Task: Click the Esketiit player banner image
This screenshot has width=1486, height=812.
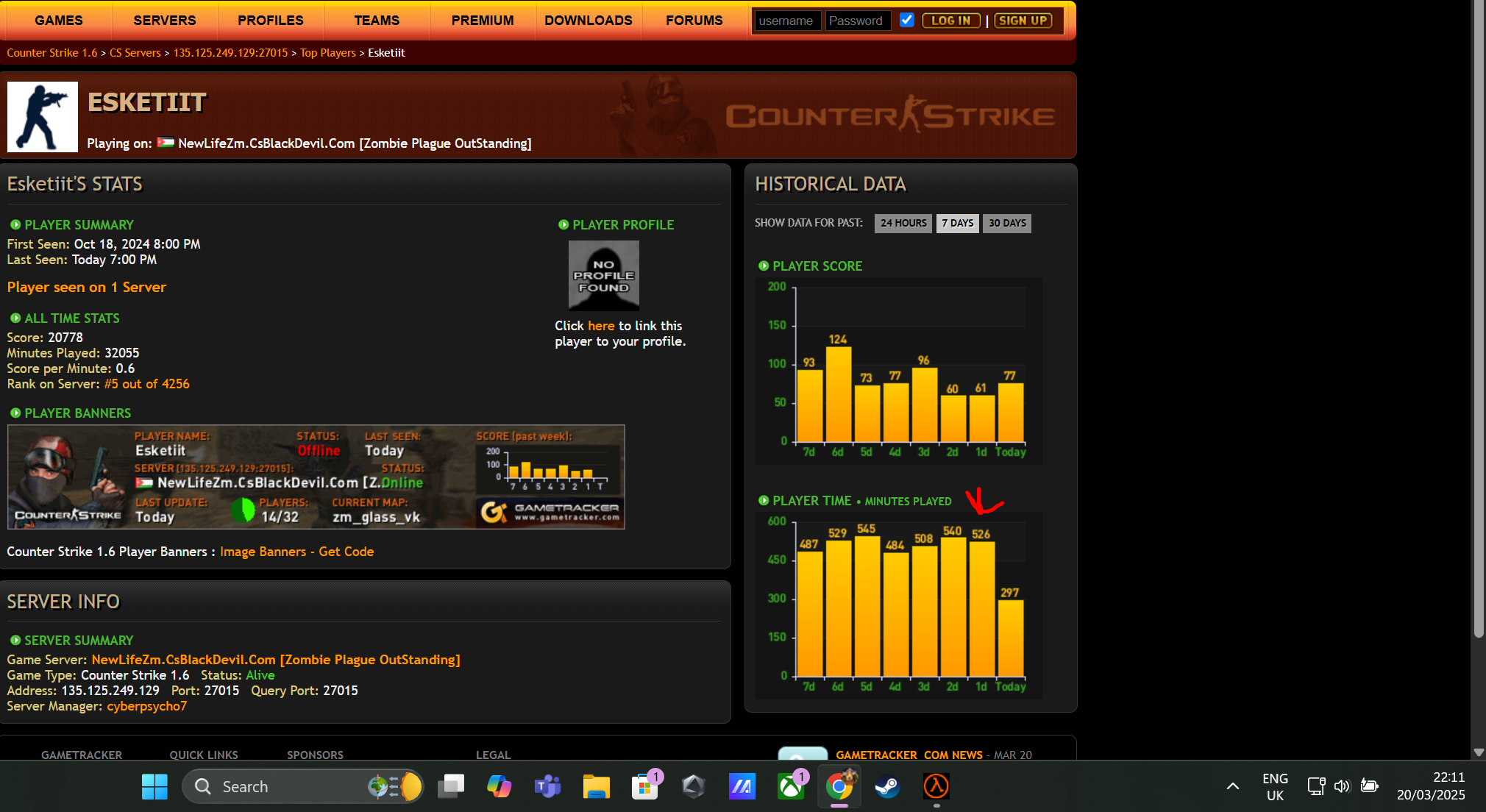Action: tap(316, 477)
